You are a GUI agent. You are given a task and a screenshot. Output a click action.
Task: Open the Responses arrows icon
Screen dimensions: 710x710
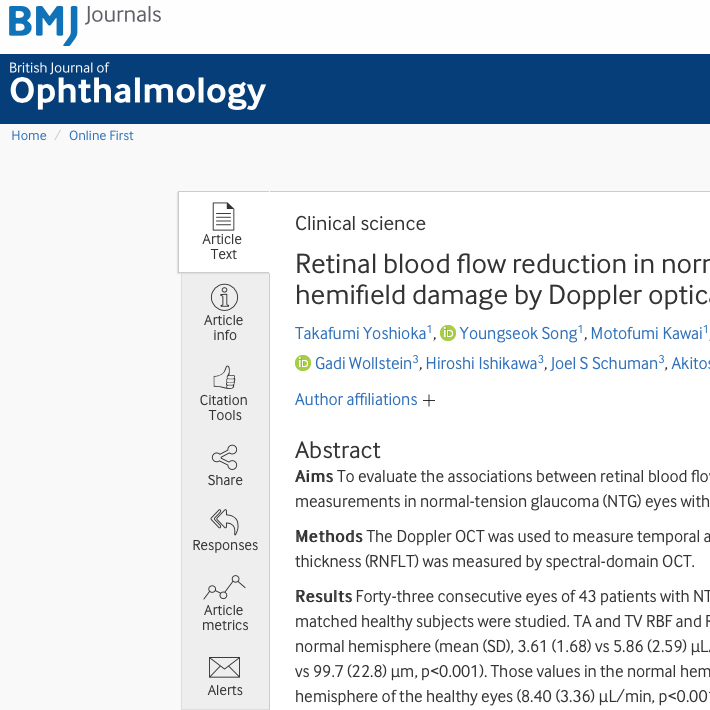coord(224,522)
